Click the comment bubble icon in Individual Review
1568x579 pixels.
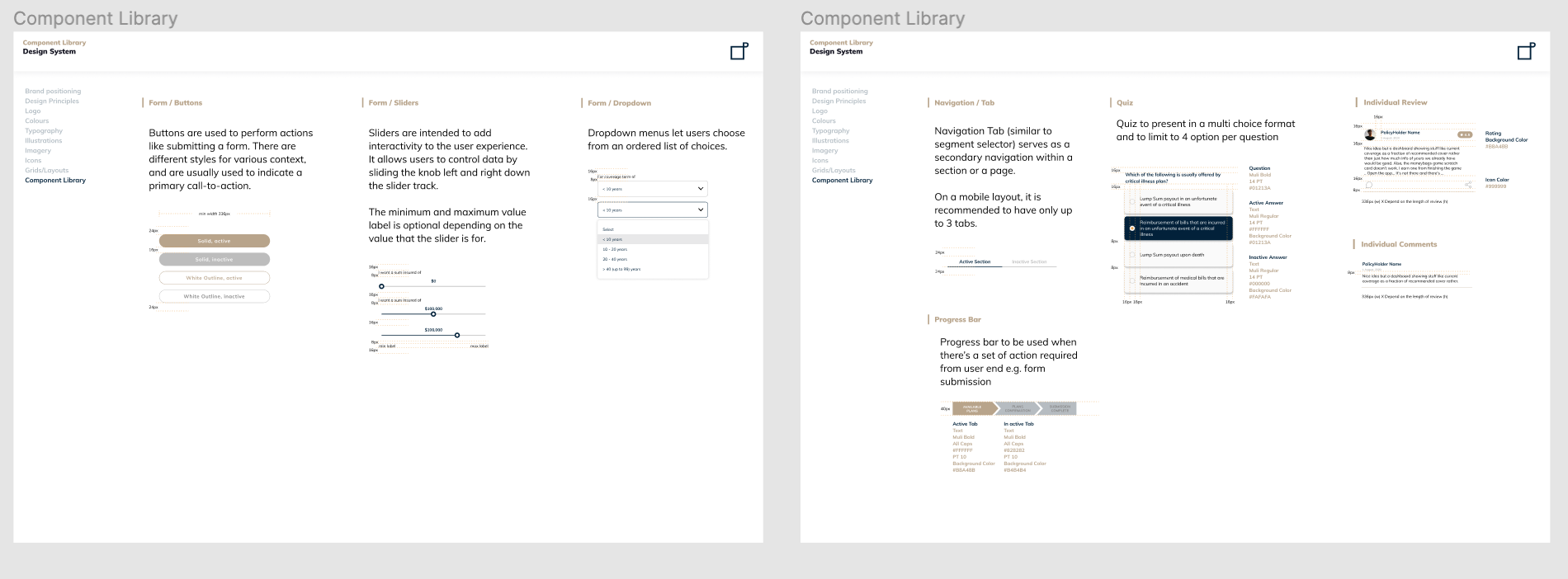pyautogui.click(x=1369, y=185)
